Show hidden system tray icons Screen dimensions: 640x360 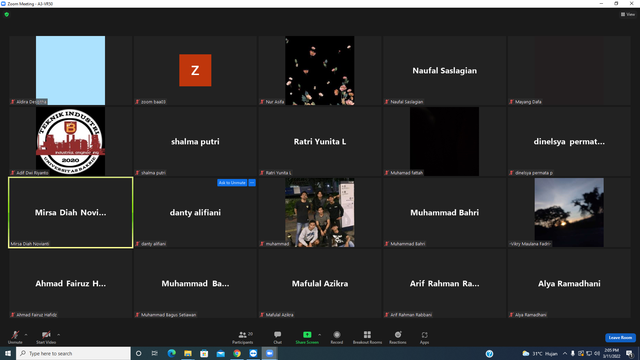tap(565, 353)
